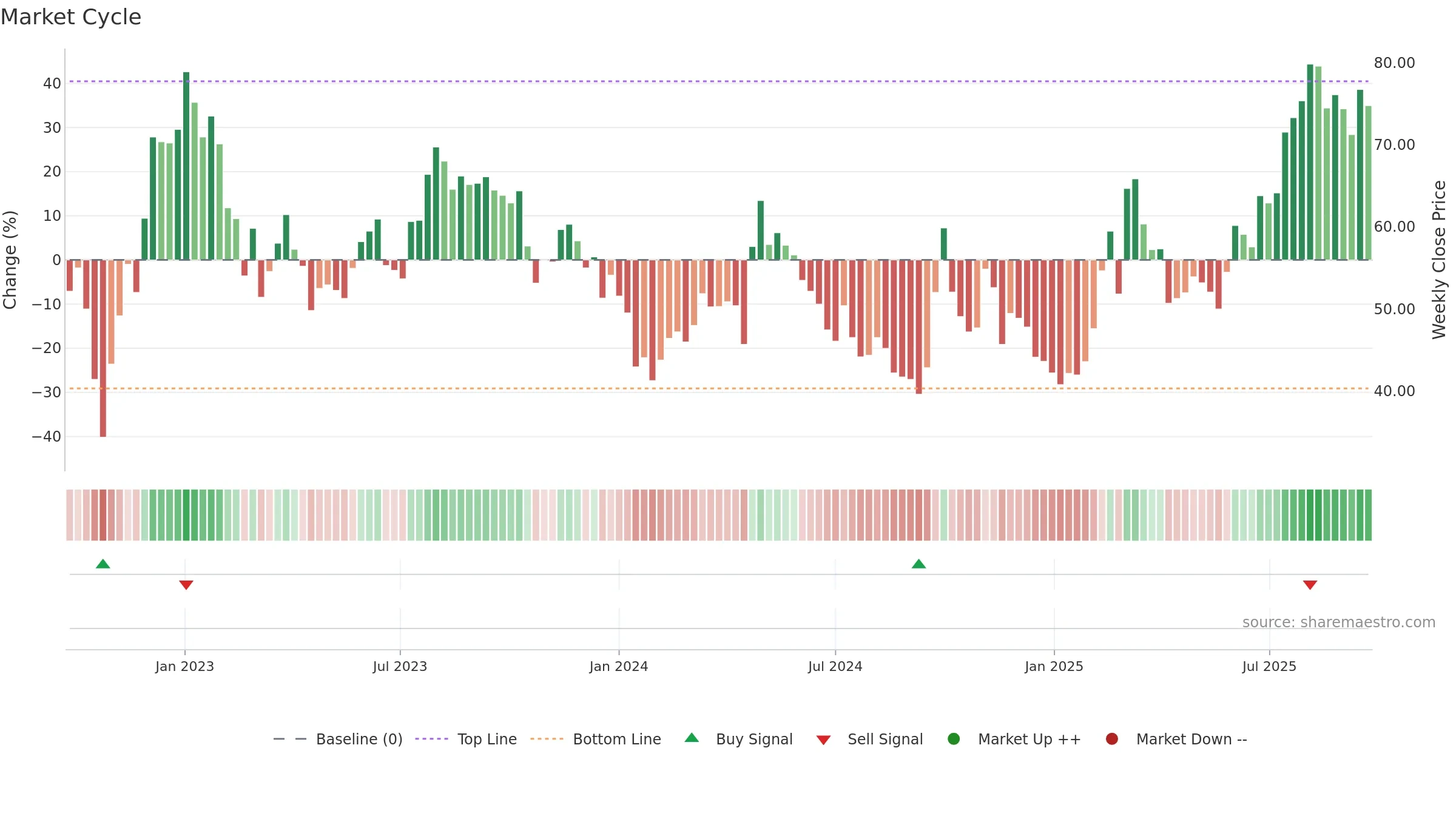The image size is (1456, 819).
Task: Click the Sell Signal legend triangle icon
Action: [823, 740]
